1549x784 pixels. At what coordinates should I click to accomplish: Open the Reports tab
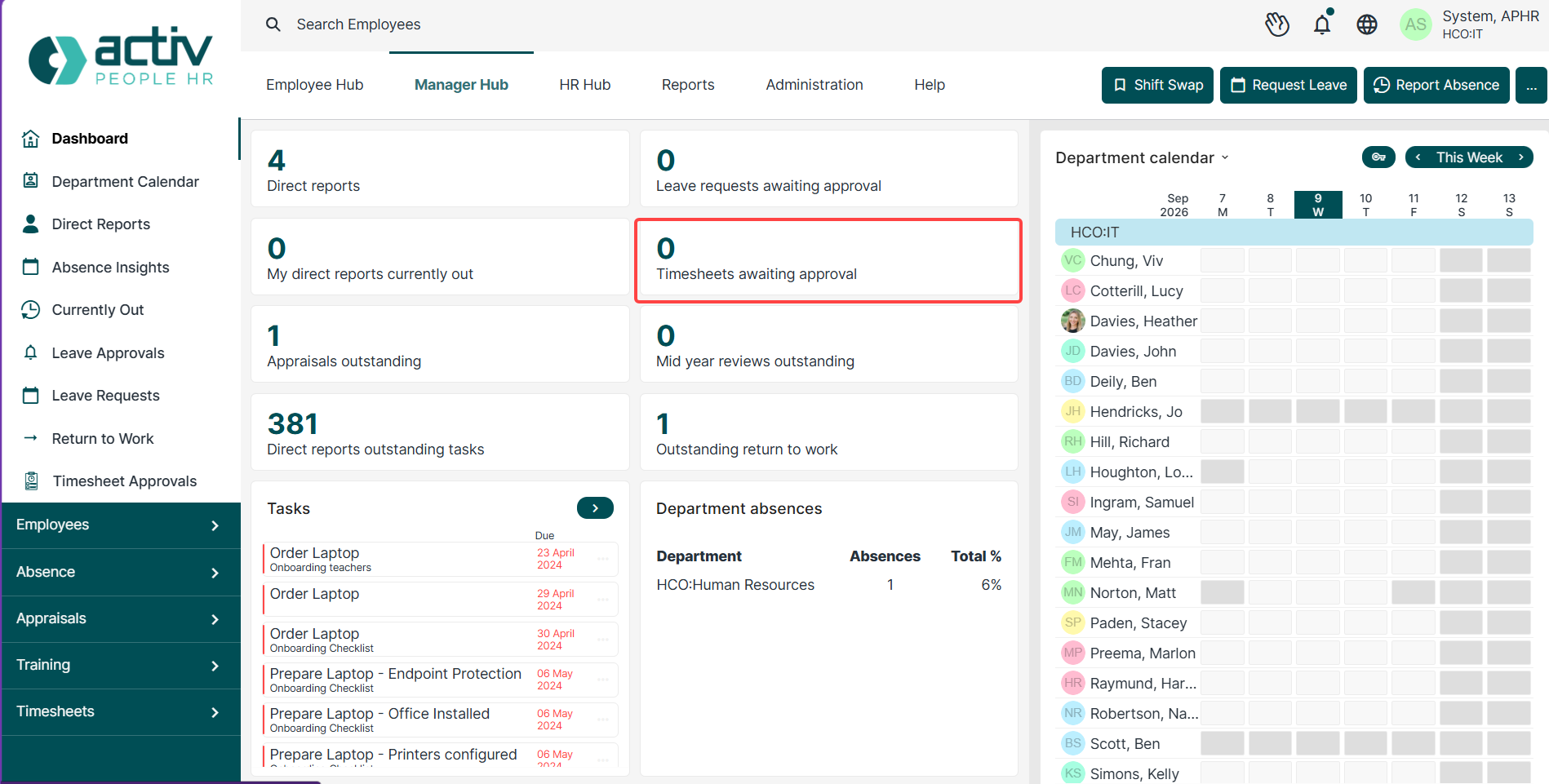[688, 85]
